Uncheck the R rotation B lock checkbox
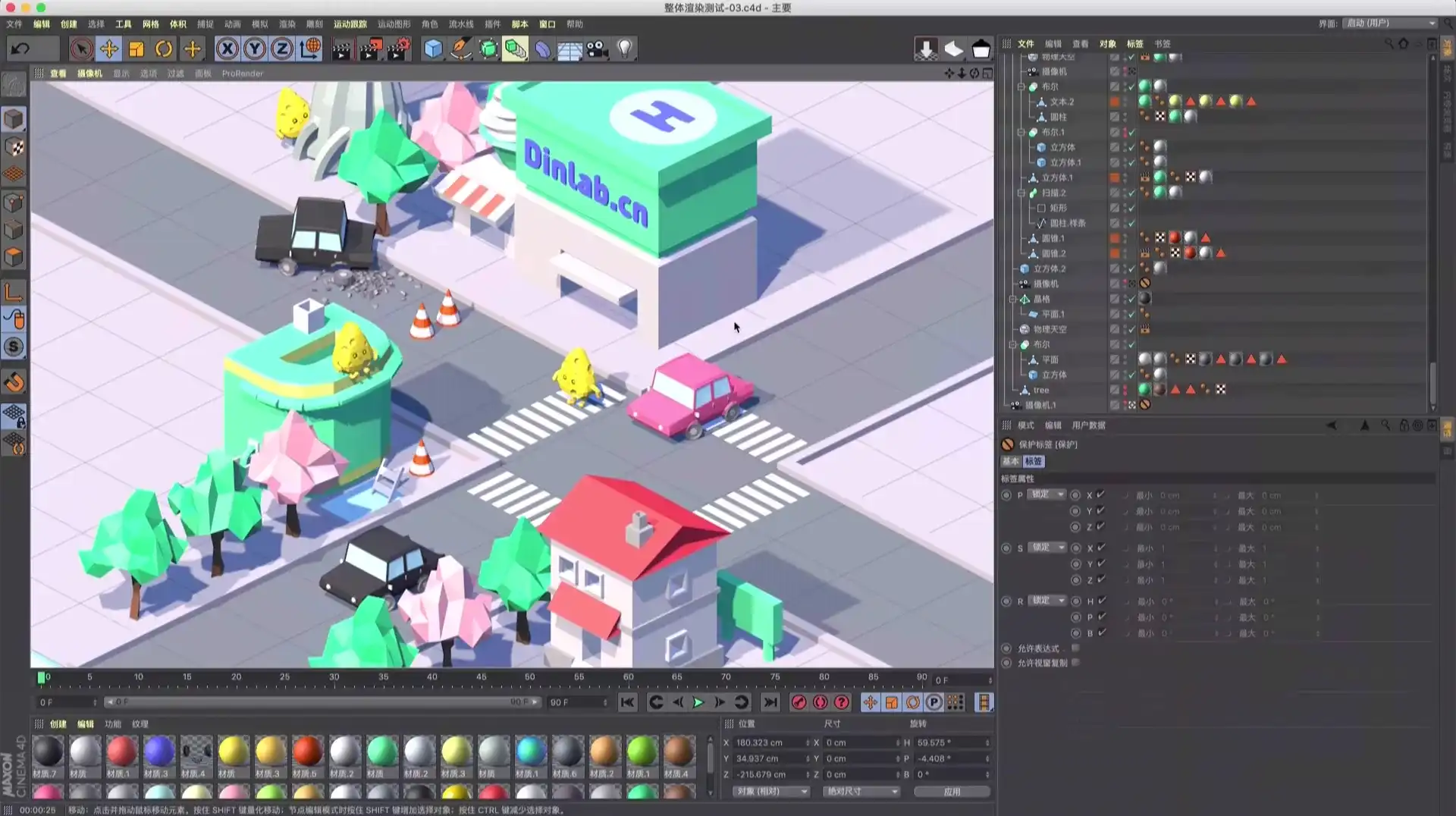The width and height of the screenshot is (1456, 816). click(x=1101, y=632)
